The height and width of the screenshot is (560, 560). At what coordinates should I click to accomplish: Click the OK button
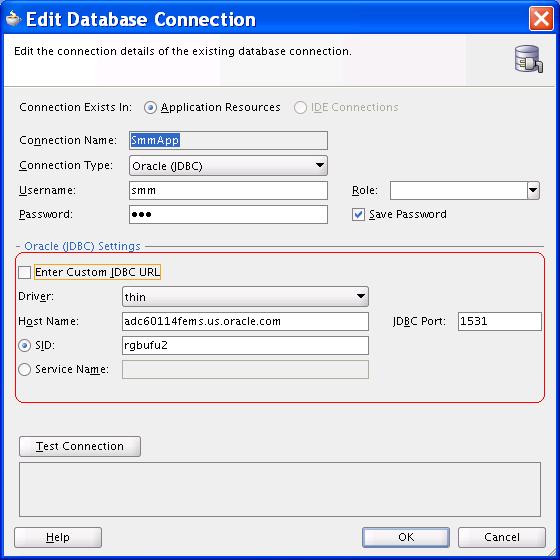(x=406, y=537)
